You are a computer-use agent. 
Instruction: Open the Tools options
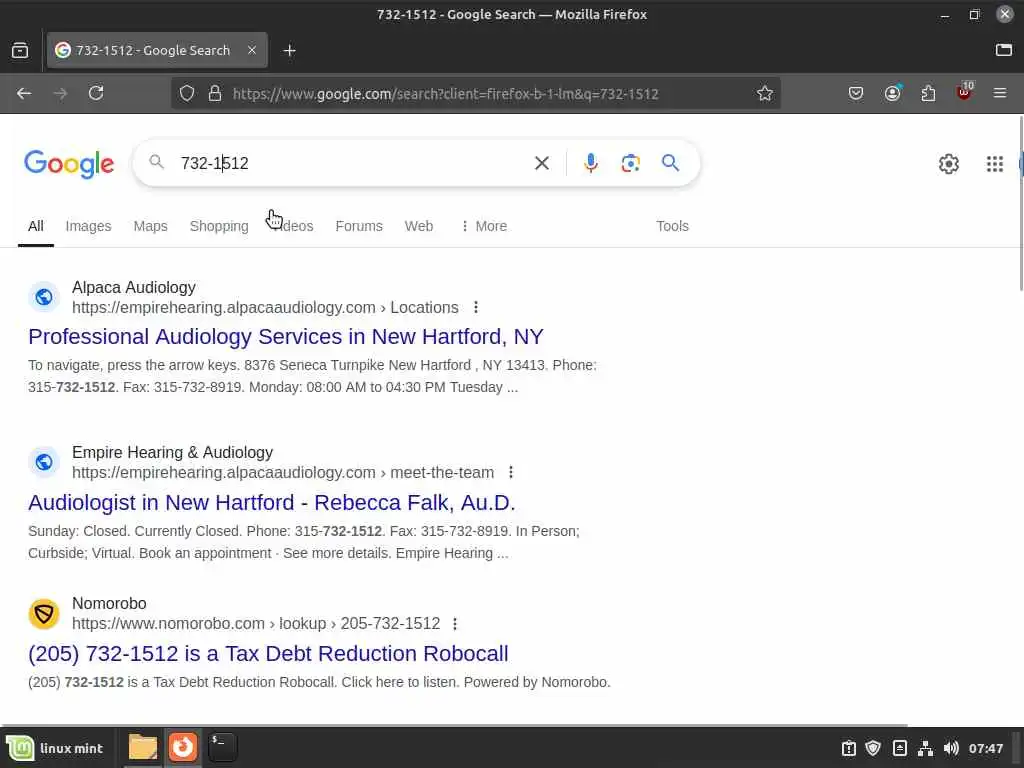click(x=672, y=226)
